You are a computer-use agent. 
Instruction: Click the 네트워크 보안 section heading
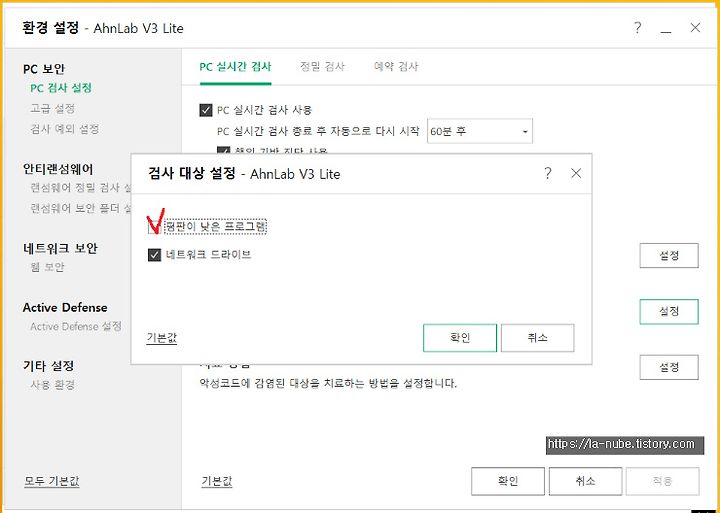coord(60,248)
